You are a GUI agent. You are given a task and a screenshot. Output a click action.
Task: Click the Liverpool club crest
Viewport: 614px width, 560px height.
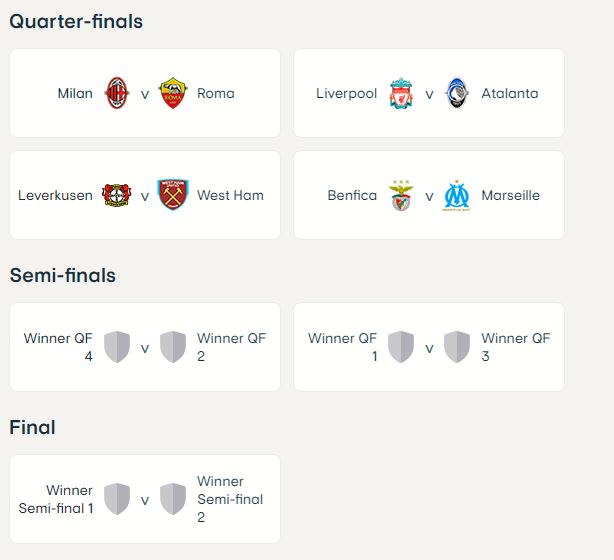pos(401,93)
